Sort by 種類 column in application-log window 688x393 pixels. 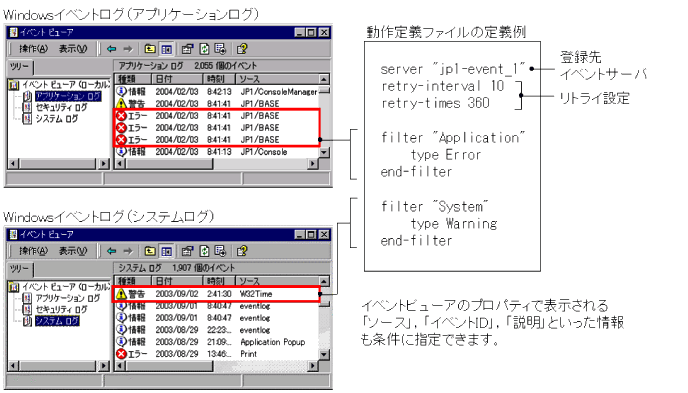(133, 79)
